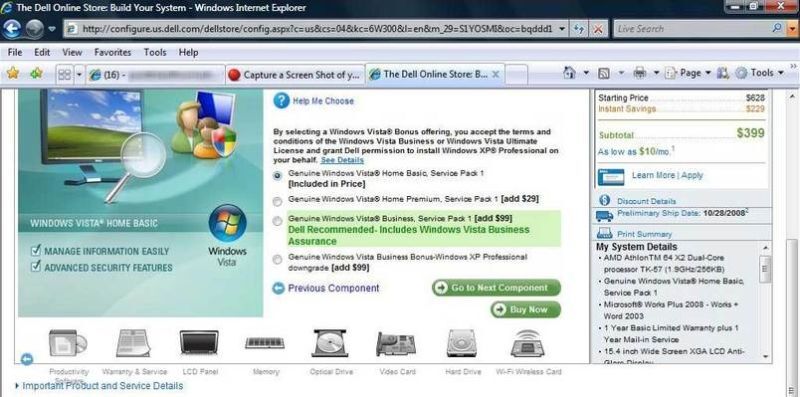Click the RSS Feeds toolbar icon

tap(604, 74)
